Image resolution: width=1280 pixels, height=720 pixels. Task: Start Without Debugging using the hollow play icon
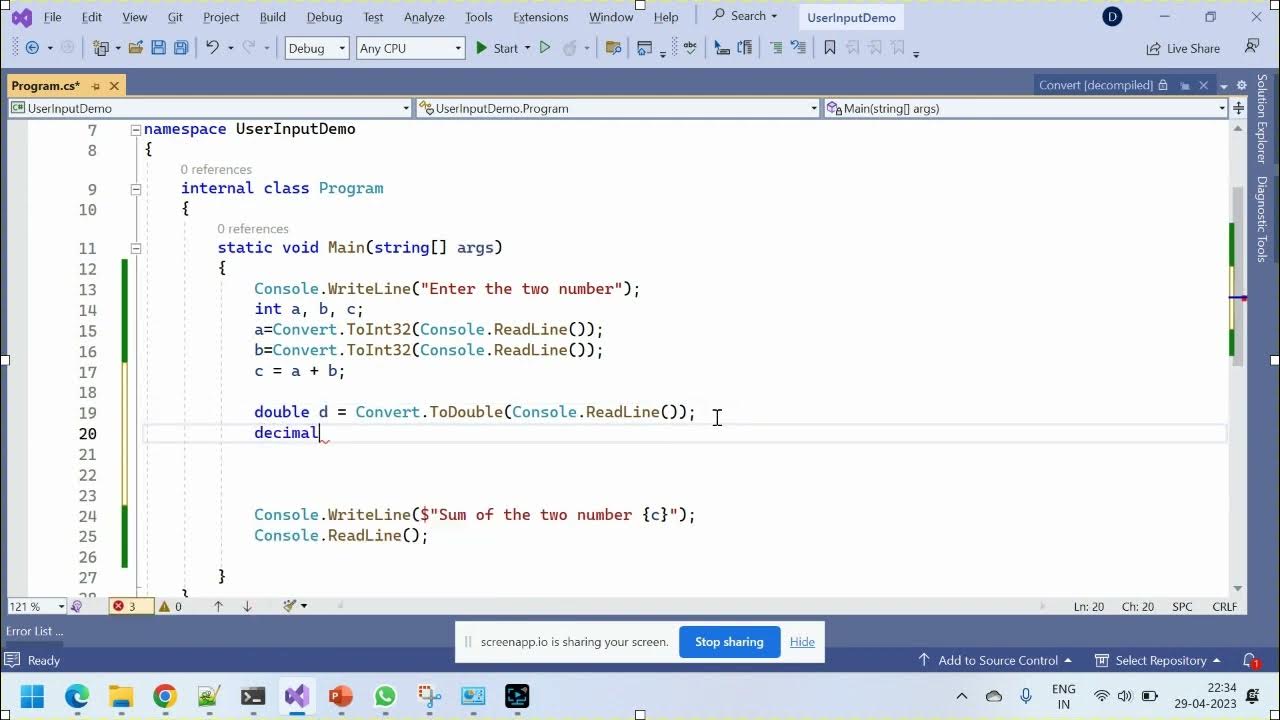point(545,48)
